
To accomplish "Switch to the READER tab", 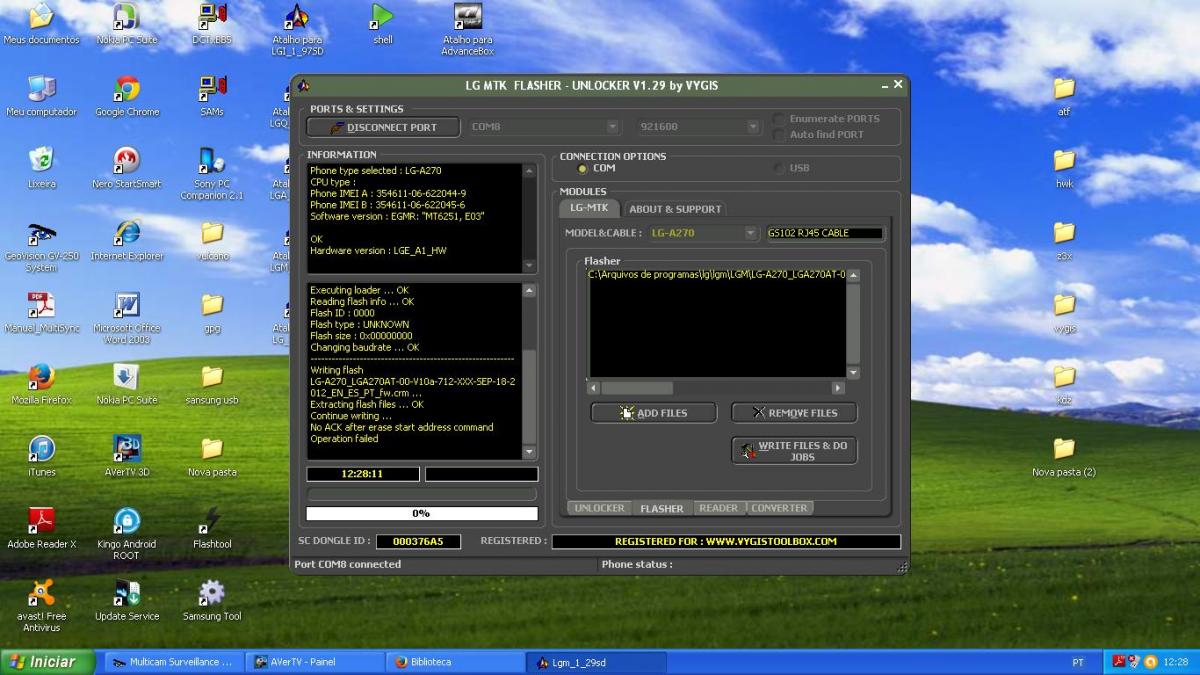I will [718, 508].
